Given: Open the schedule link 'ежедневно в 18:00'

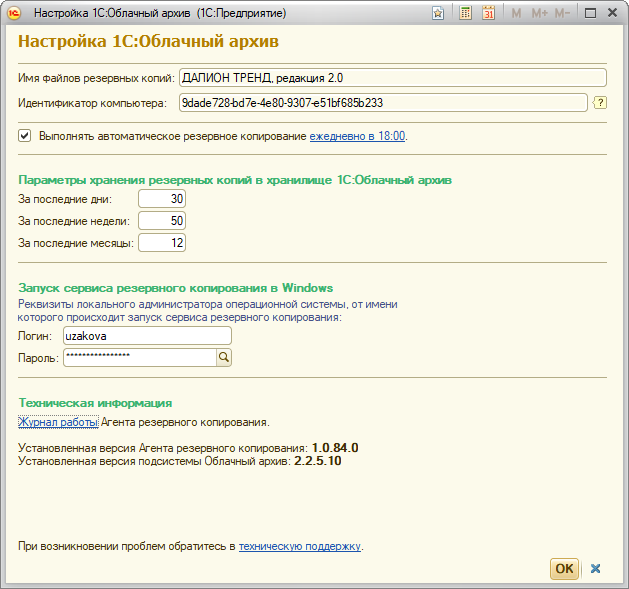Looking at the screenshot, I should click(357, 136).
